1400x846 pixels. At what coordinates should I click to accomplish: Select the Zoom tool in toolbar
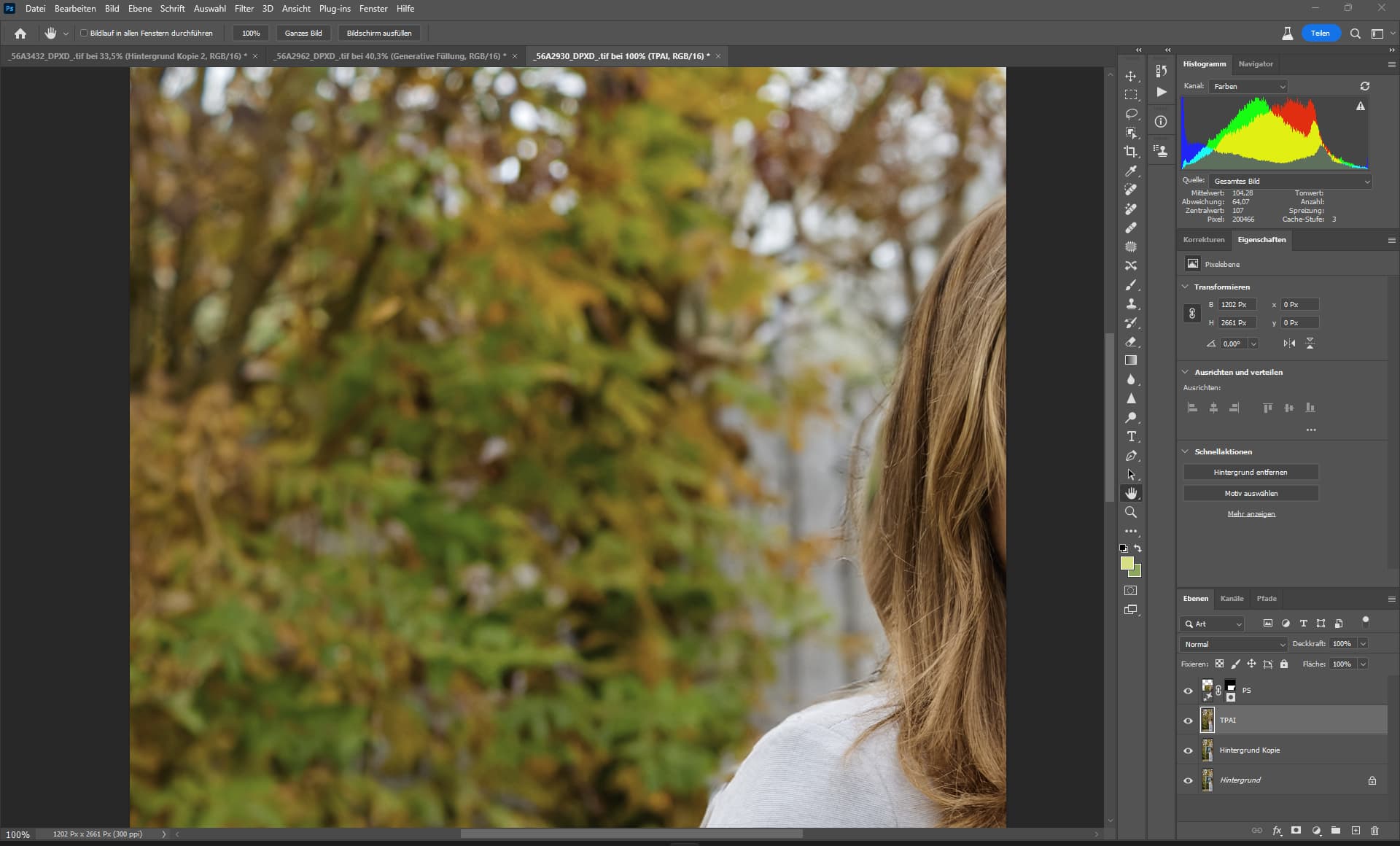tap(1131, 513)
